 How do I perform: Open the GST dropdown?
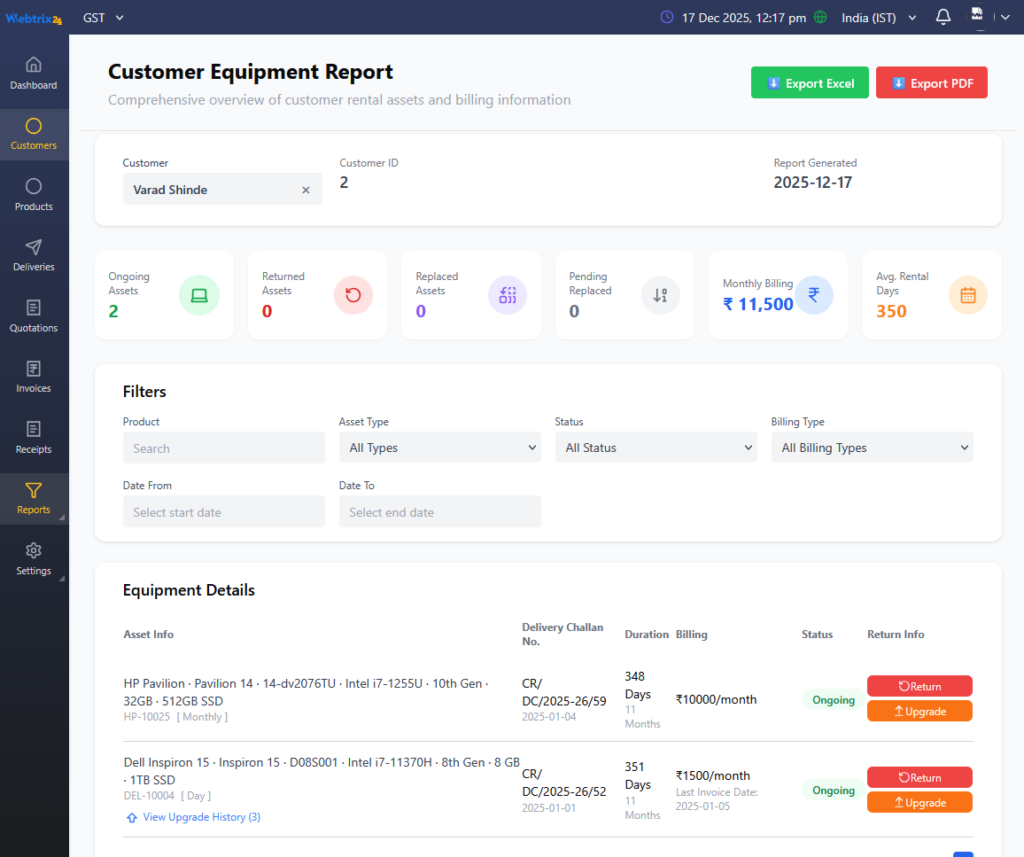pos(103,18)
